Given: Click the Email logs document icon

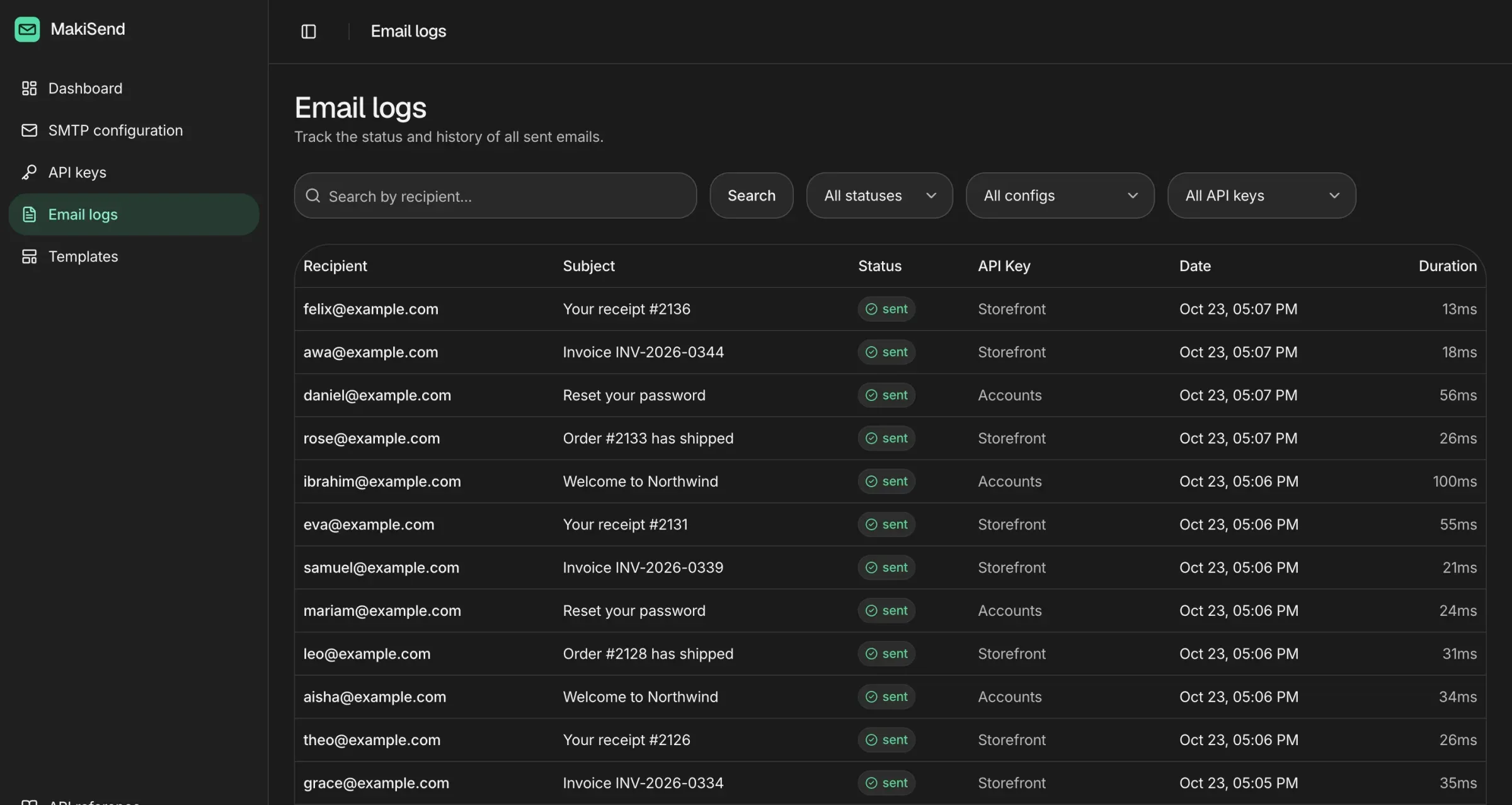Looking at the screenshot, I should (x=29, y=214).
